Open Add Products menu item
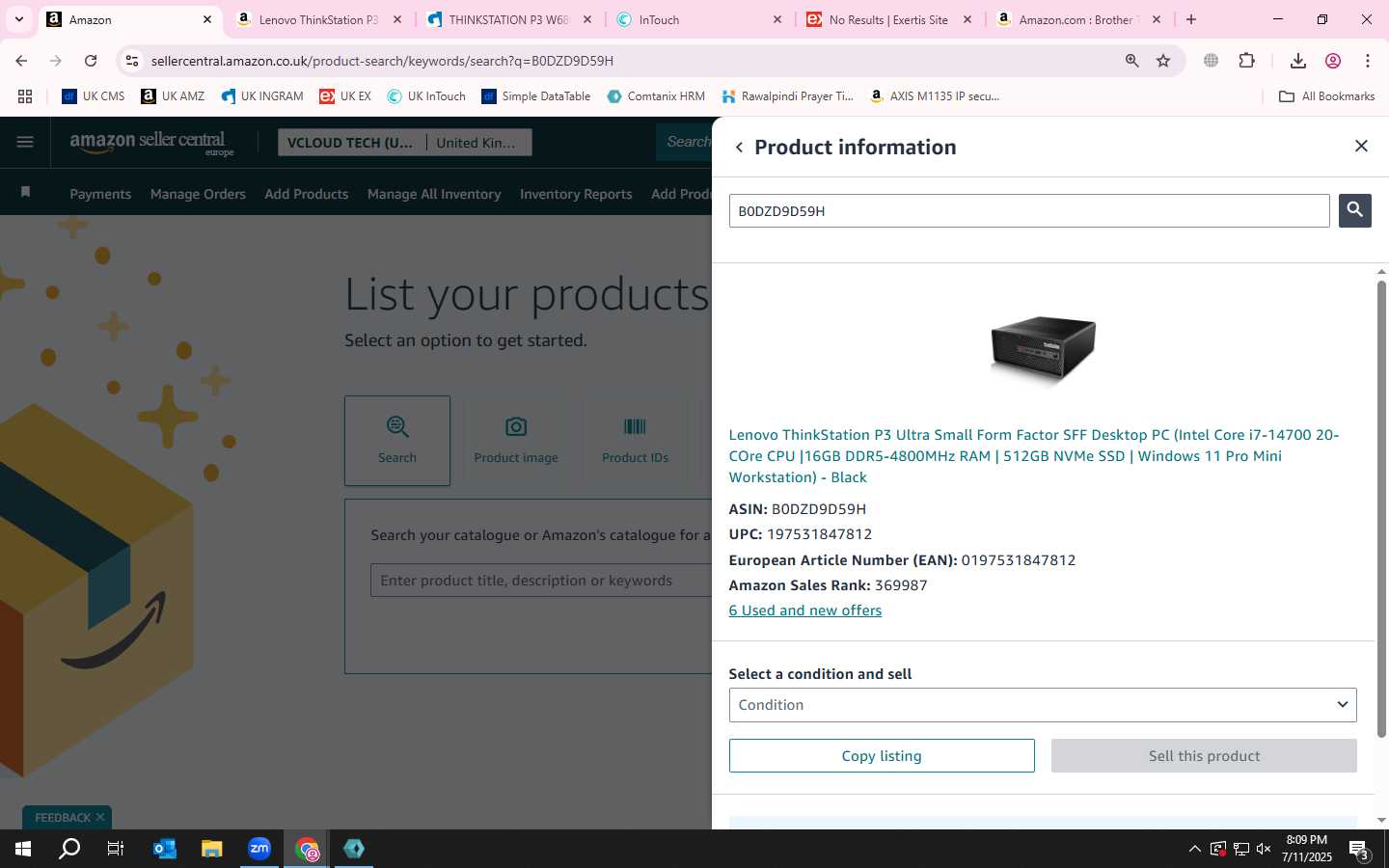This screenshot has width=1389, height=868. (x=307, y=194)
